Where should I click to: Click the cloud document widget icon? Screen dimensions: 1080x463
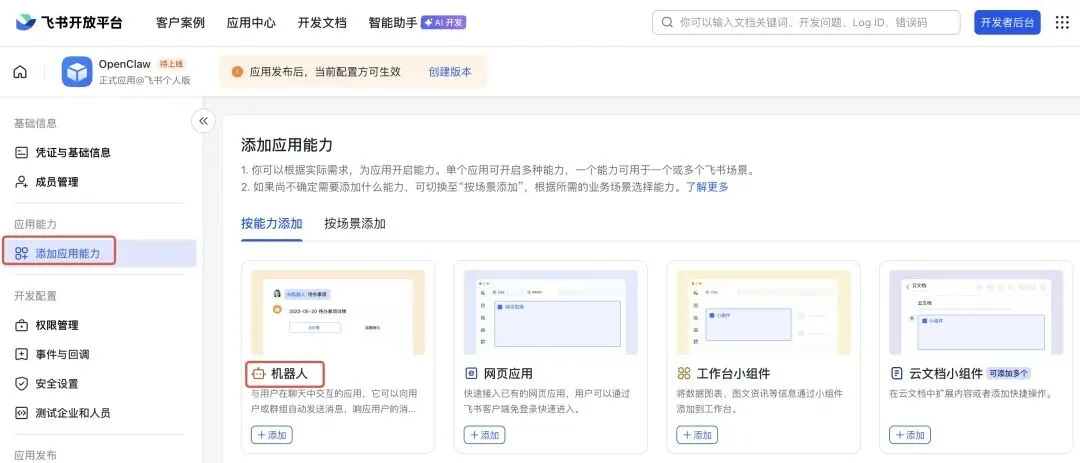(x=897, y=374)
